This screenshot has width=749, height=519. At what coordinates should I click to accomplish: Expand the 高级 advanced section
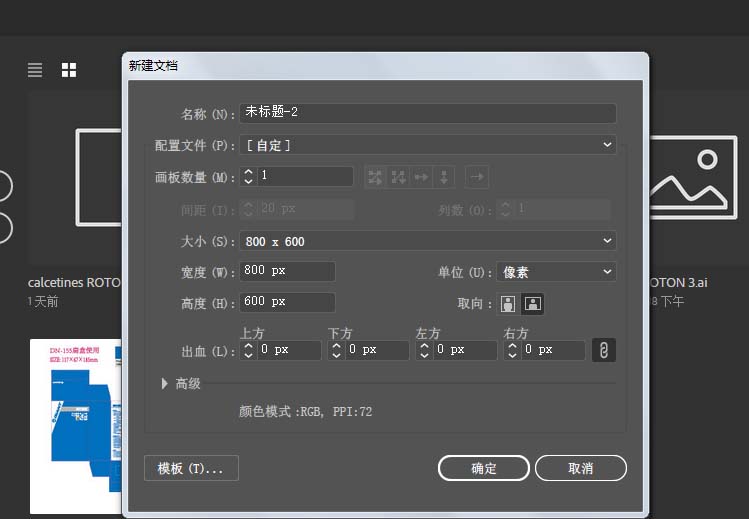coord(165,383)
